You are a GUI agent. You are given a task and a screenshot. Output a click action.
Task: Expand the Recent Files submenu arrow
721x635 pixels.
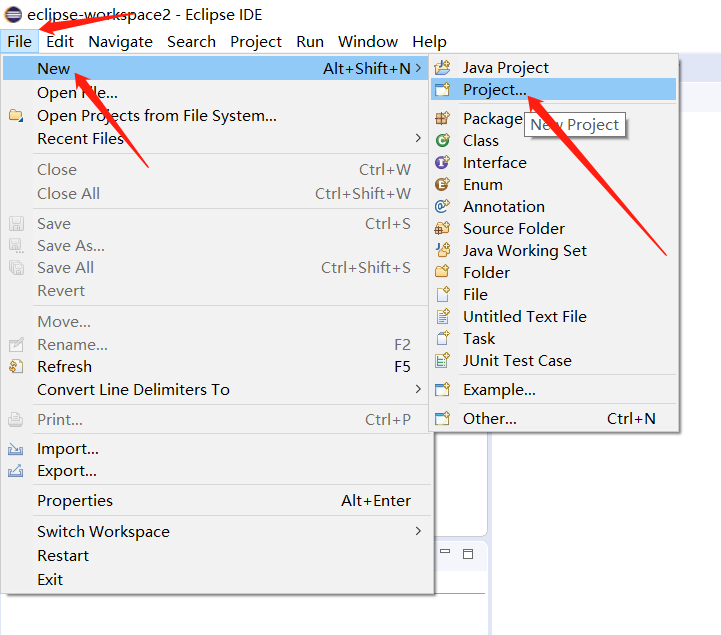pyautogui.click(x=418, y=139)
